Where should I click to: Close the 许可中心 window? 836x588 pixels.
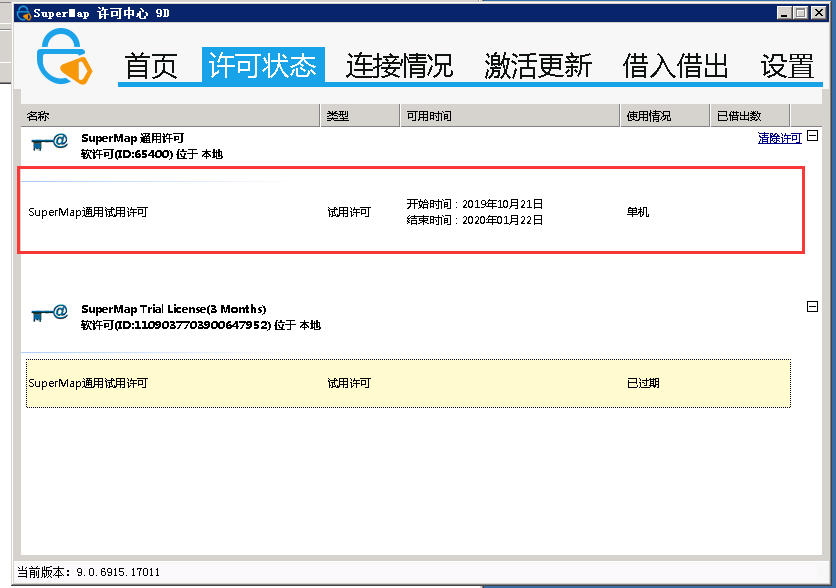(818, 13)
